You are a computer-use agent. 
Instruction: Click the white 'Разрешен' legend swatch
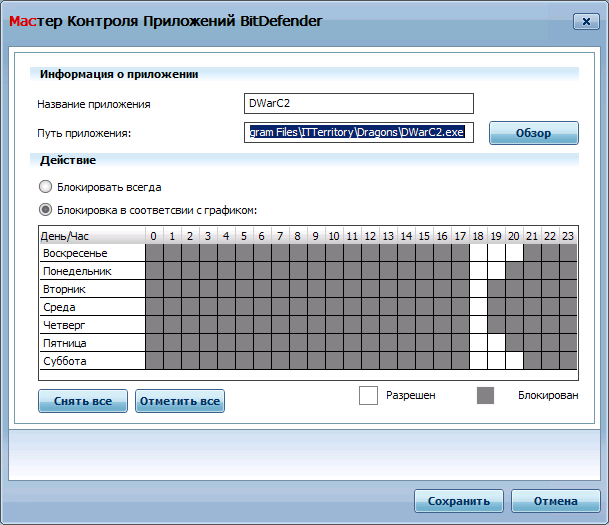coord(368,395)
